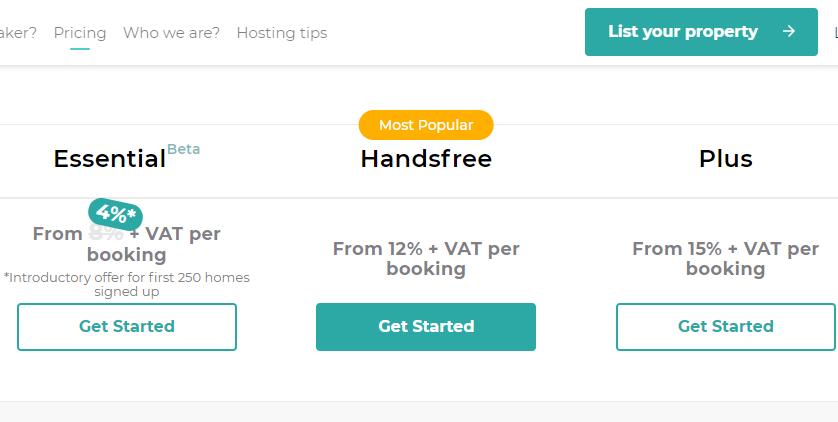838x422 pixels.
Task: Select the Essential plan heading
Action: 109,159
